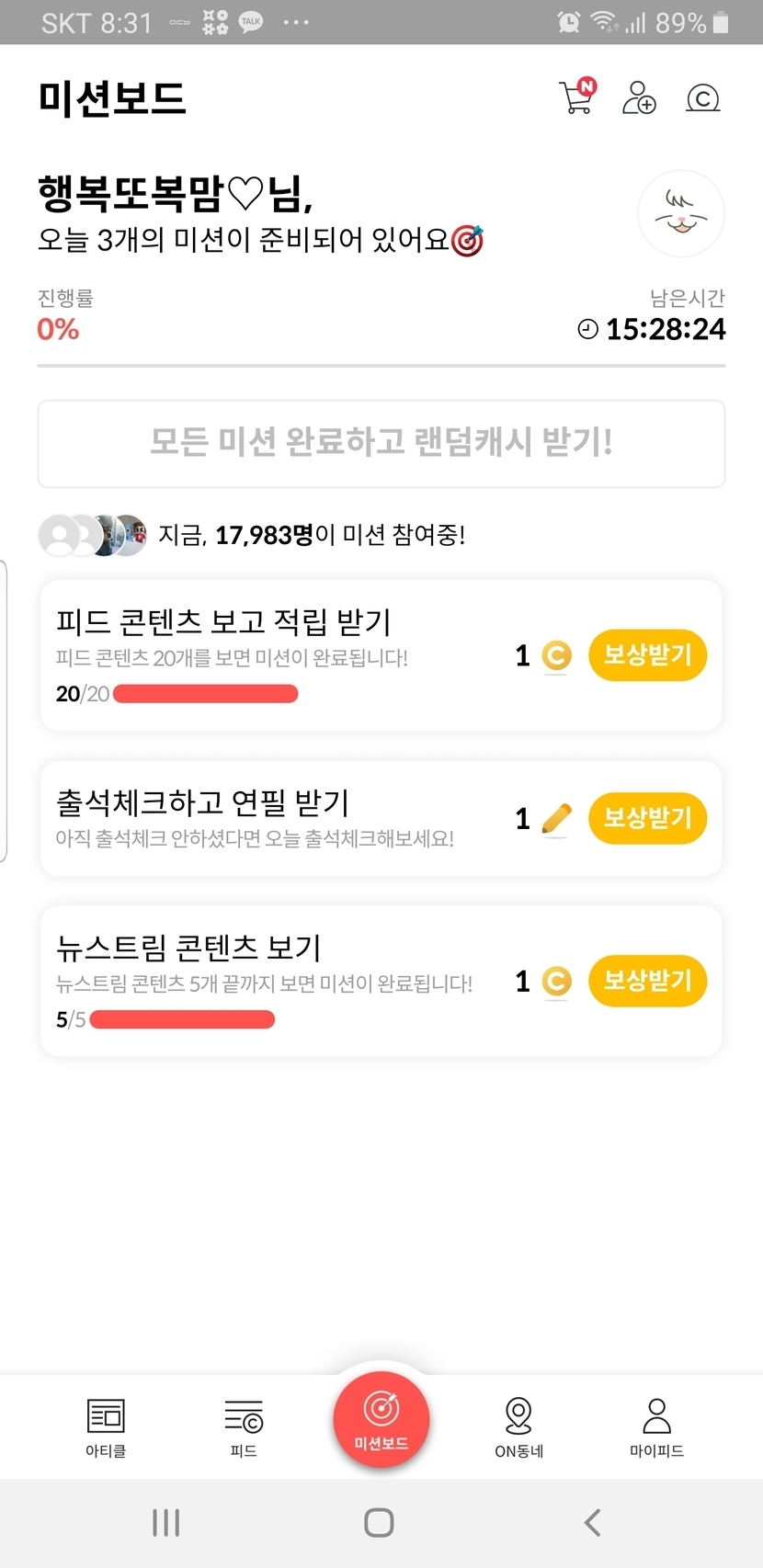
Task: Claim reward for 뉴스트림 콘텐츠 보기
Action: pyautogui.click(x=647, y=981)
